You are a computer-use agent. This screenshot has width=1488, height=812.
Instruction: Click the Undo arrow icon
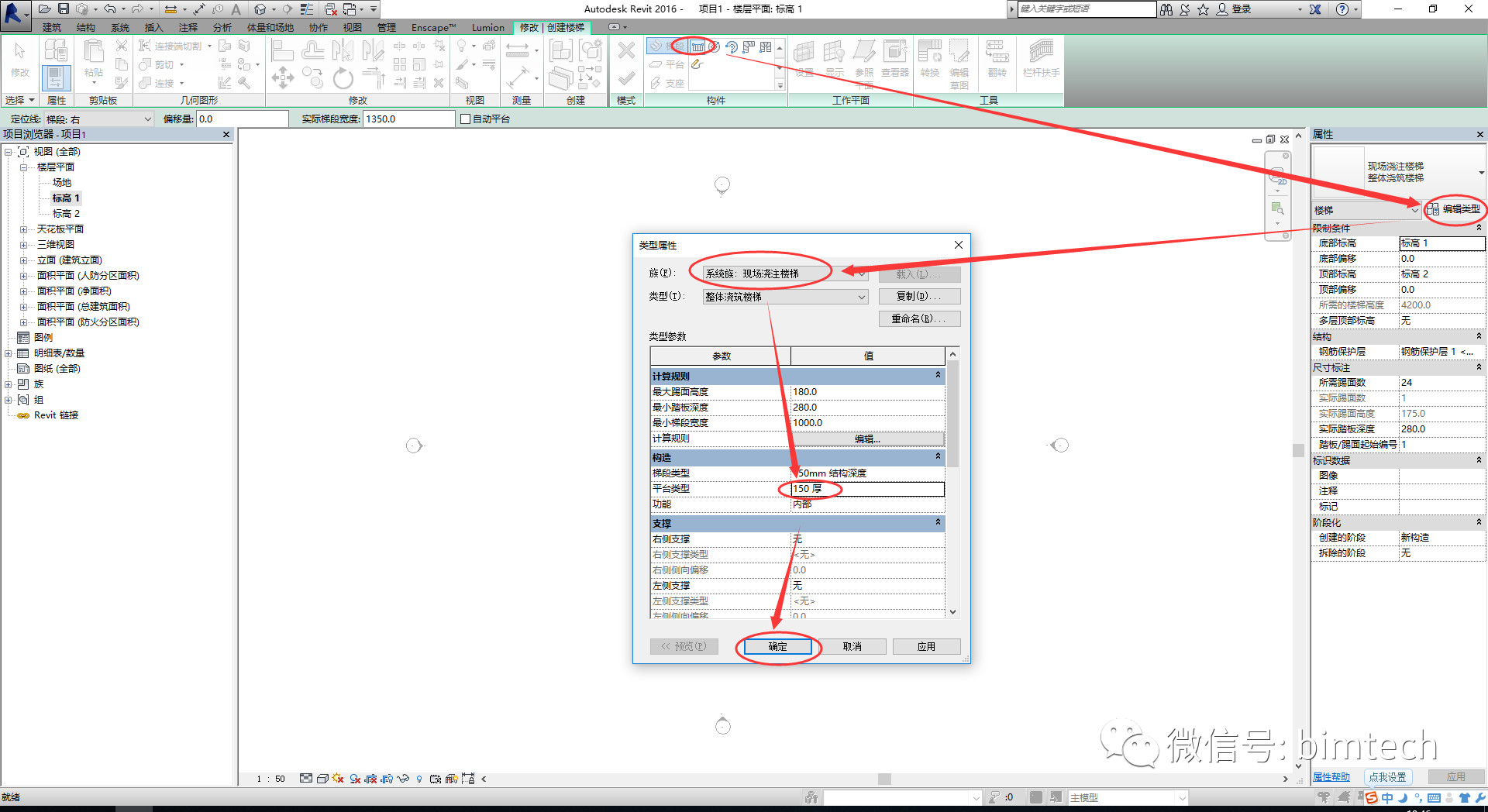(110, 9)
